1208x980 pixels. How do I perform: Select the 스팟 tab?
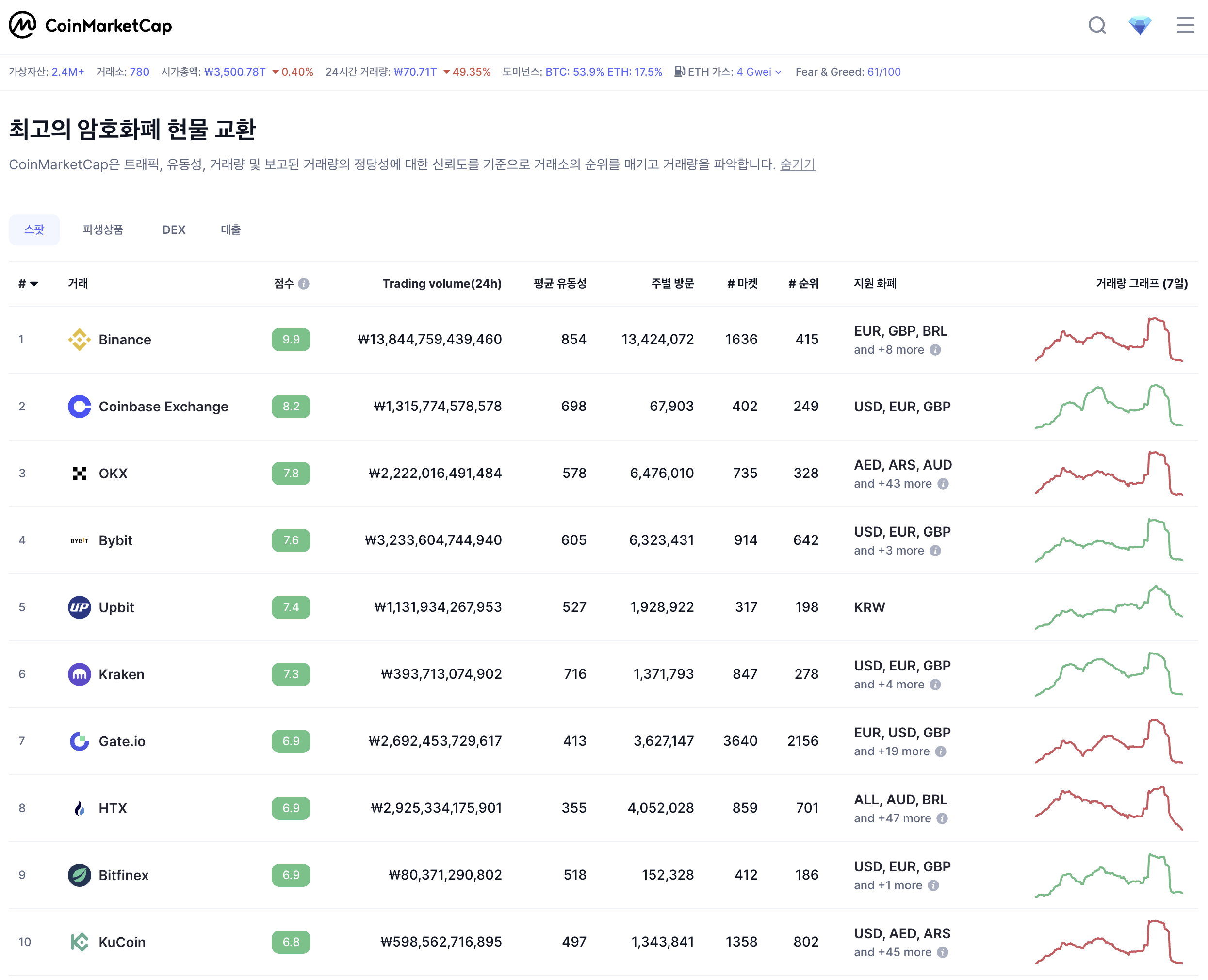click(34, 230)
